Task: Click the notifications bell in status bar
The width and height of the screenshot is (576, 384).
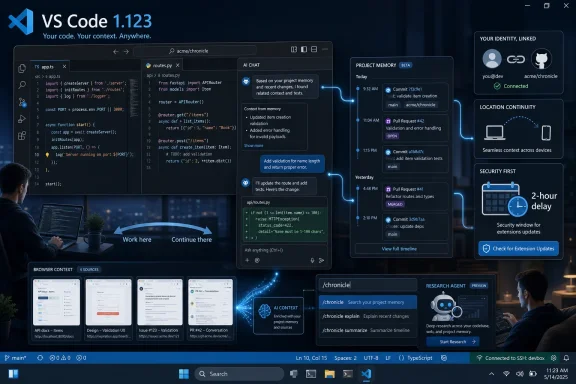Action: [566, 358]
